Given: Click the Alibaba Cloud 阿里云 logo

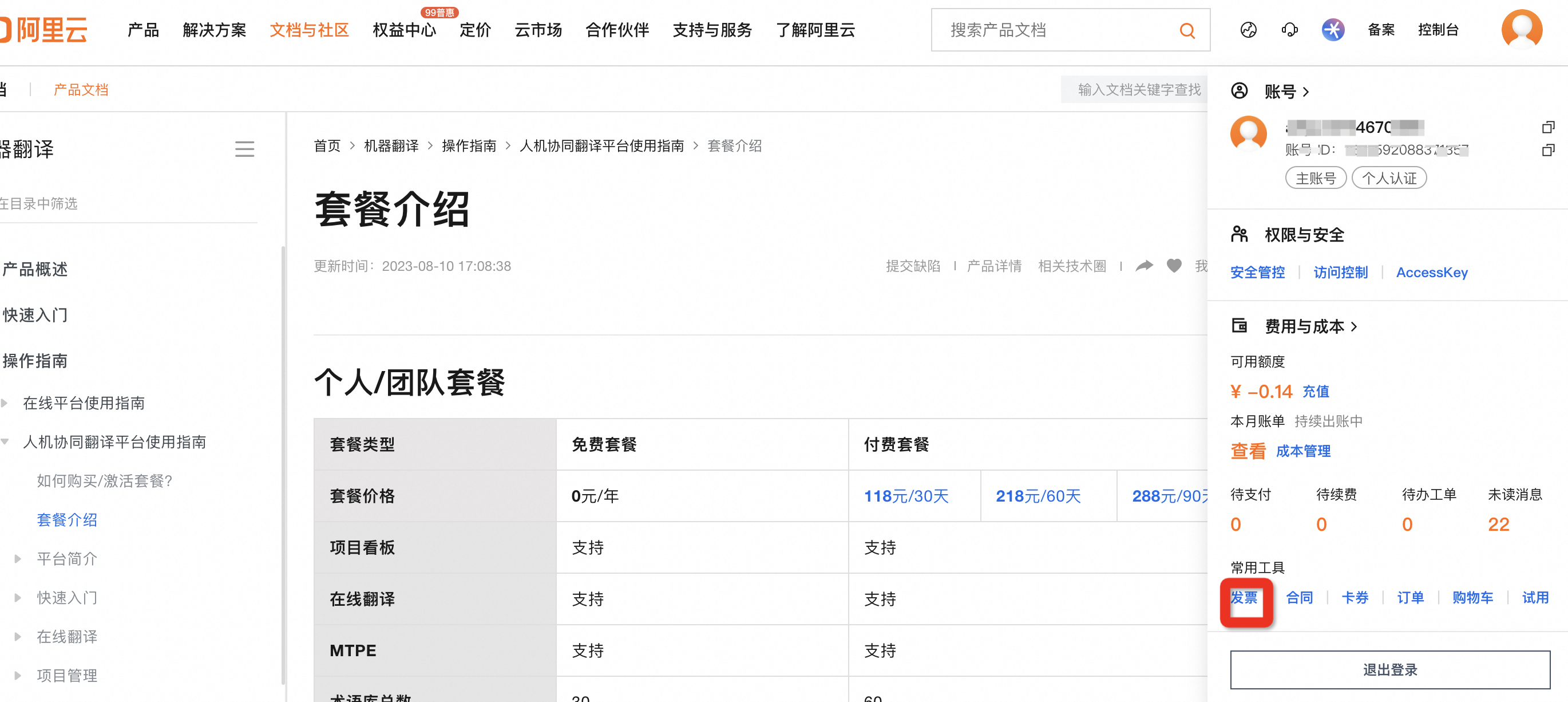Looking at the screenshot, I should pos(44,30).
